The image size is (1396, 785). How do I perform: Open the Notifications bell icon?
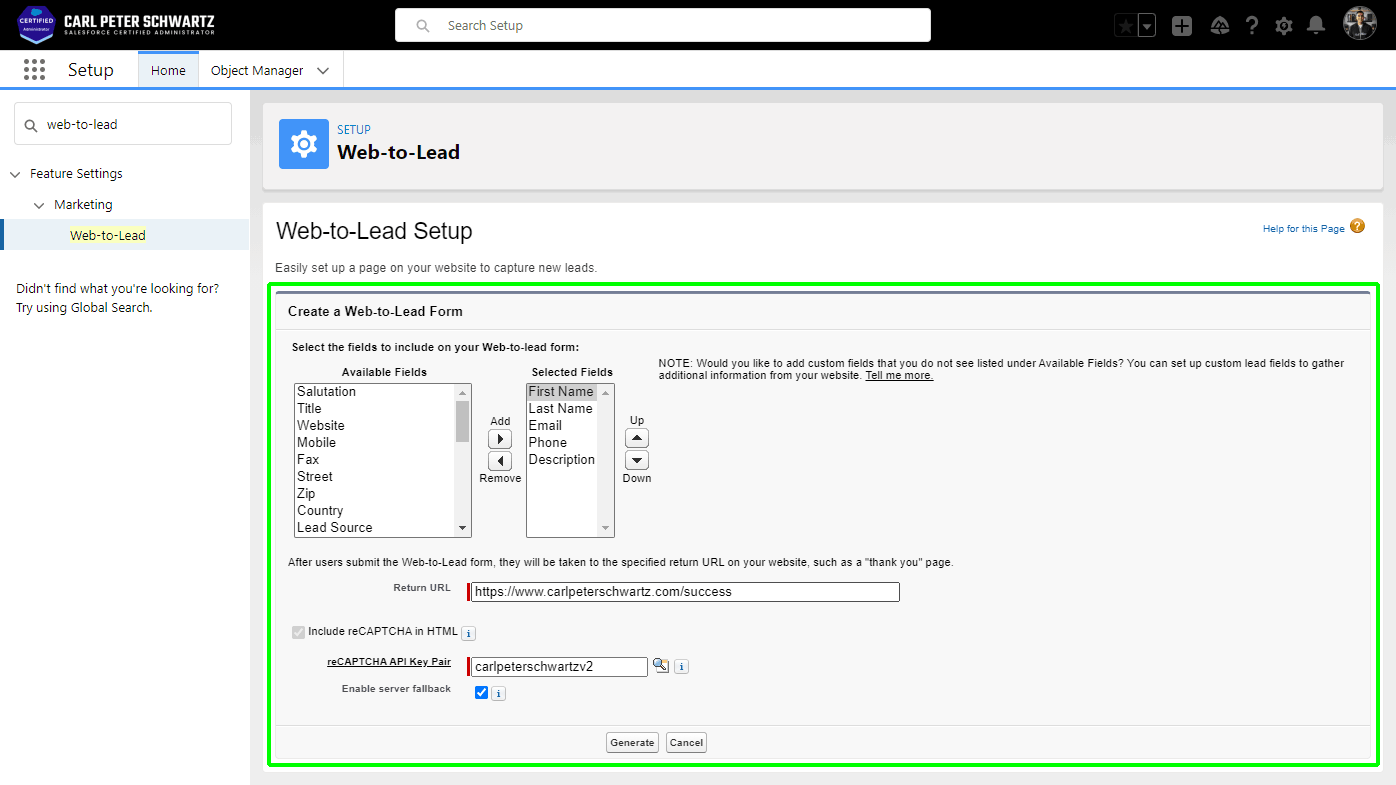tap(1316, 26)
